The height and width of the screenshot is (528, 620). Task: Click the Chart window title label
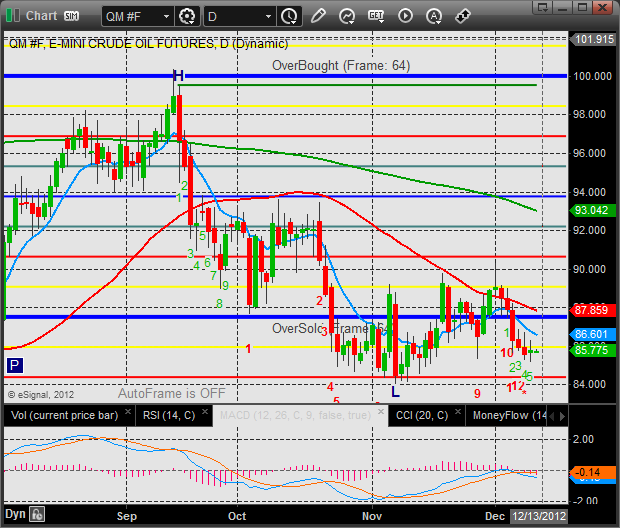tap(42, 16)
